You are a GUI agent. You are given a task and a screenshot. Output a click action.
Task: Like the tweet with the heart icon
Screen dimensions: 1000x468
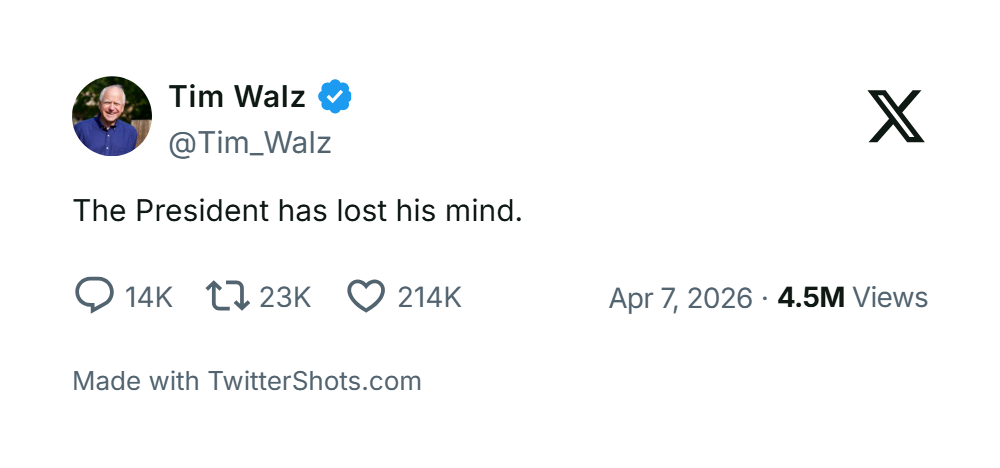[x=366, y=296]
